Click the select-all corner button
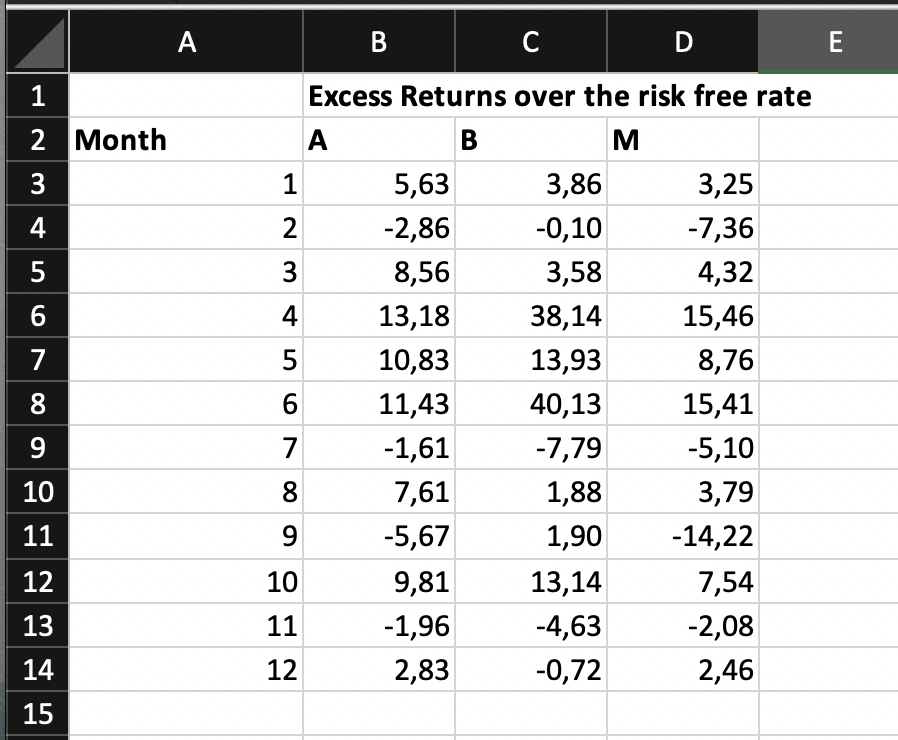Image resolution: width=898 pixels, height=740 pixels. (x=35, y=42)
